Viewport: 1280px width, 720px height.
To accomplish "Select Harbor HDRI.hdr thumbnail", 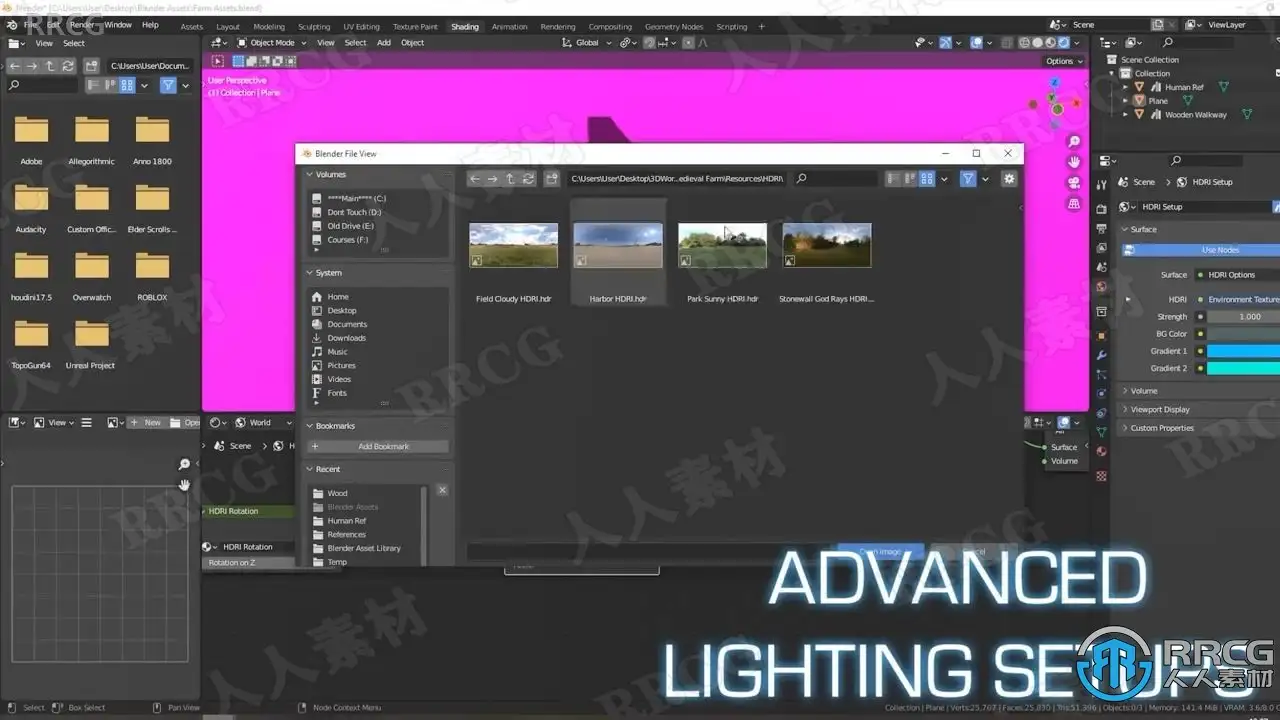I will click(x=618, y=245).
